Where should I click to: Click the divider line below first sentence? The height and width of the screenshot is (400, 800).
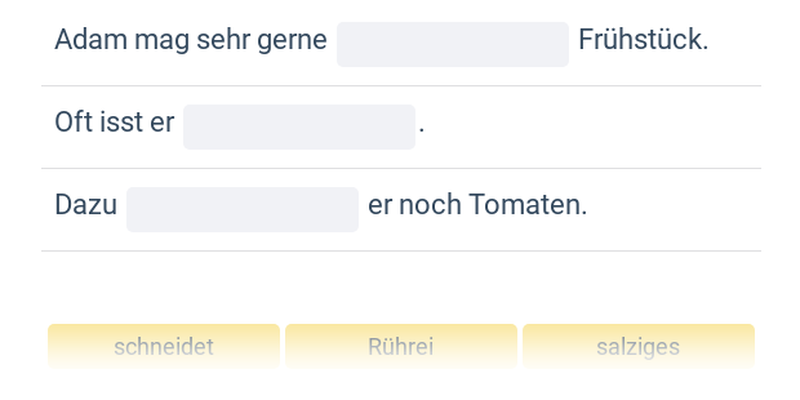(400, 86)
